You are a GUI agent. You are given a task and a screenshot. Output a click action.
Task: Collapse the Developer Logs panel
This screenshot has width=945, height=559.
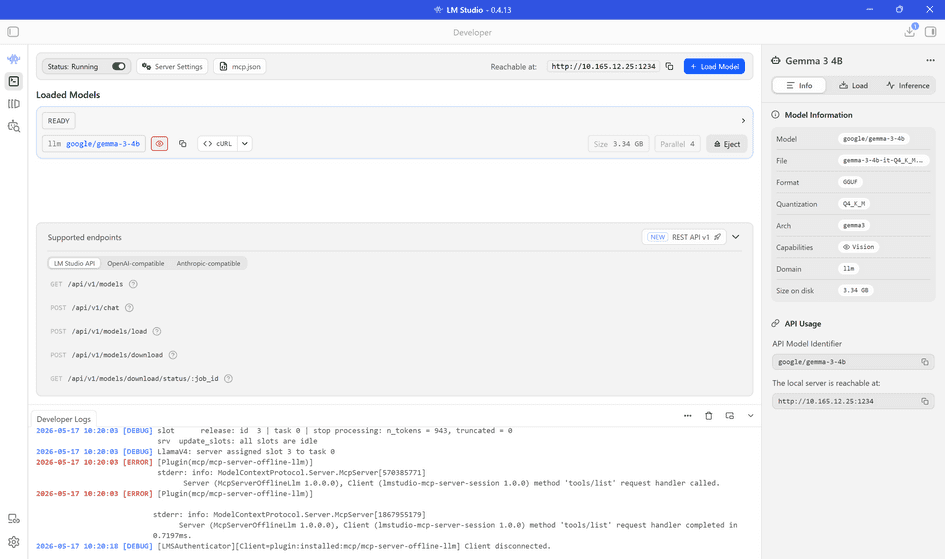(751, 416)
